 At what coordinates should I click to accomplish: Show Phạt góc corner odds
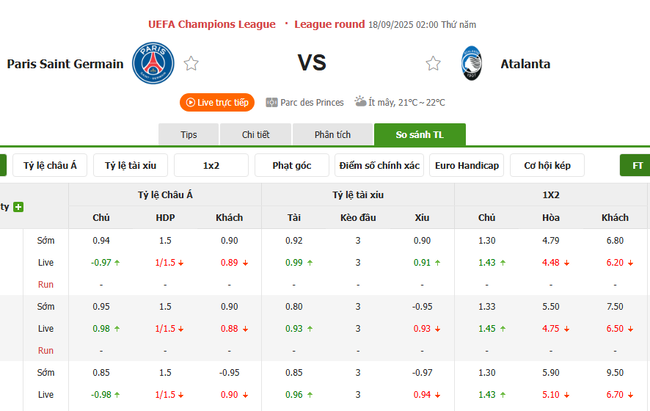coord(291,165)
